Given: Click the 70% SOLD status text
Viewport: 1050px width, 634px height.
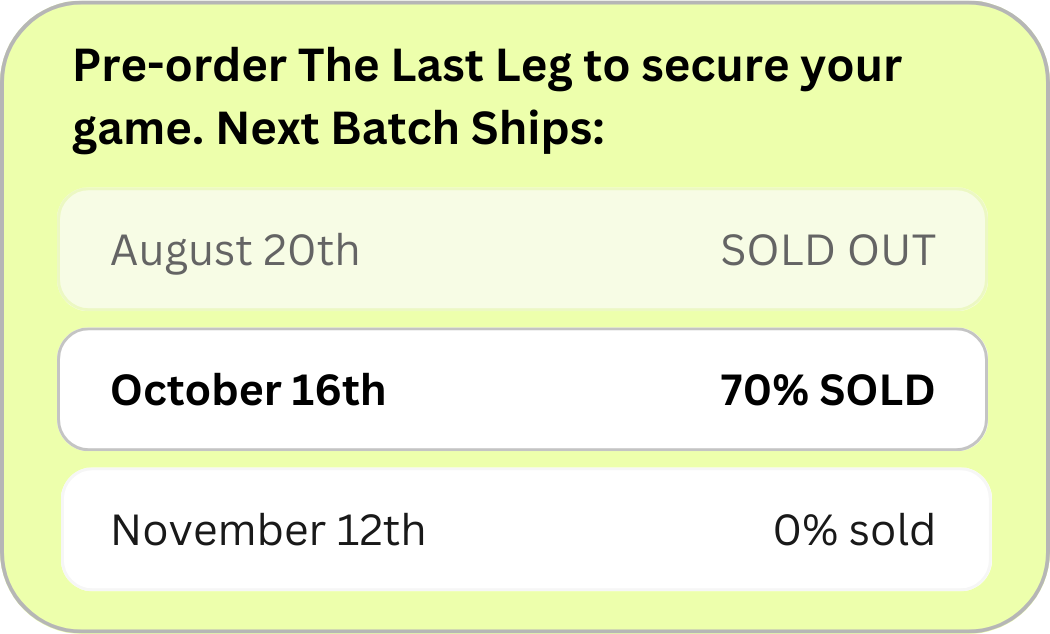Looking at the screenshot, I should pos(827,390).
